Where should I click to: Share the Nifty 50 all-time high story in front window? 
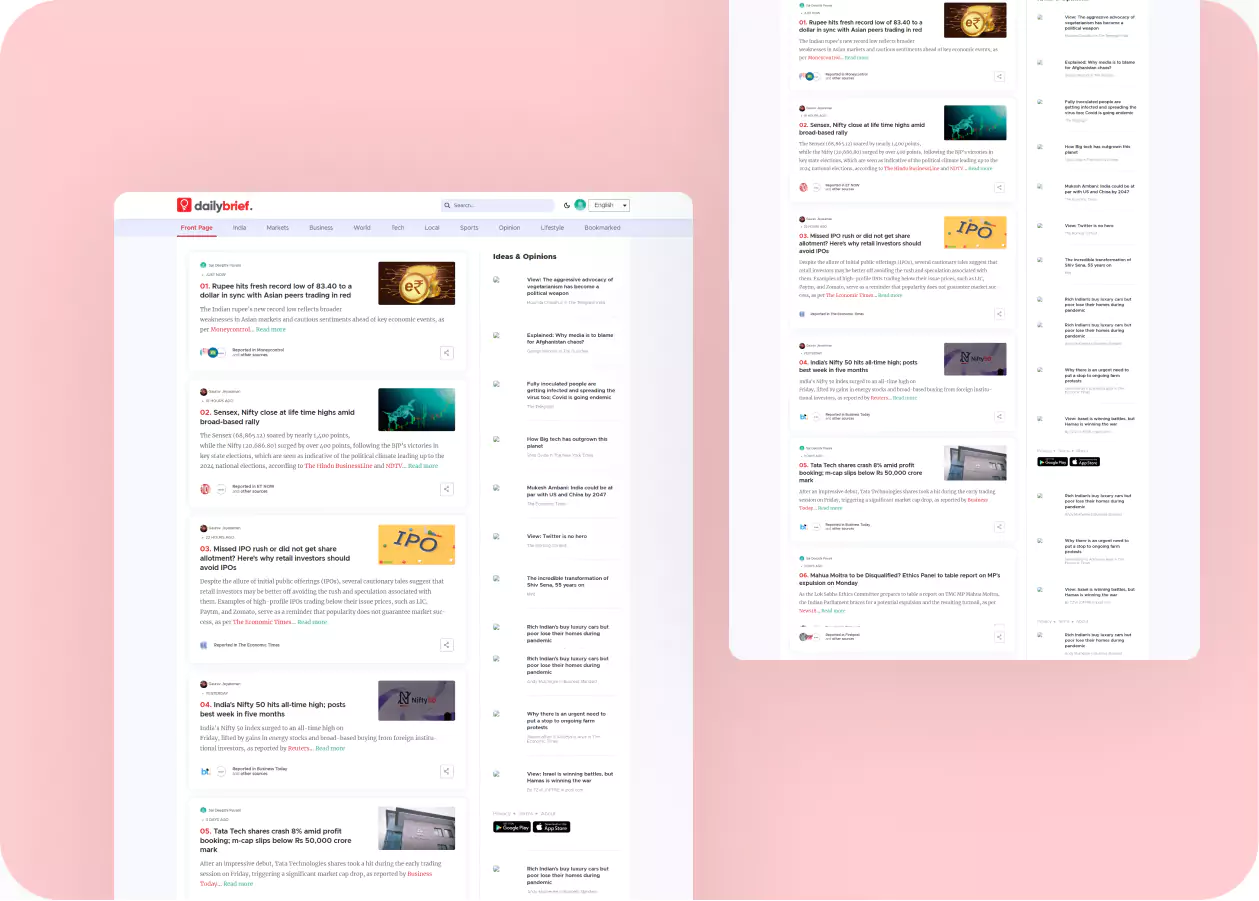pos(447,771)
